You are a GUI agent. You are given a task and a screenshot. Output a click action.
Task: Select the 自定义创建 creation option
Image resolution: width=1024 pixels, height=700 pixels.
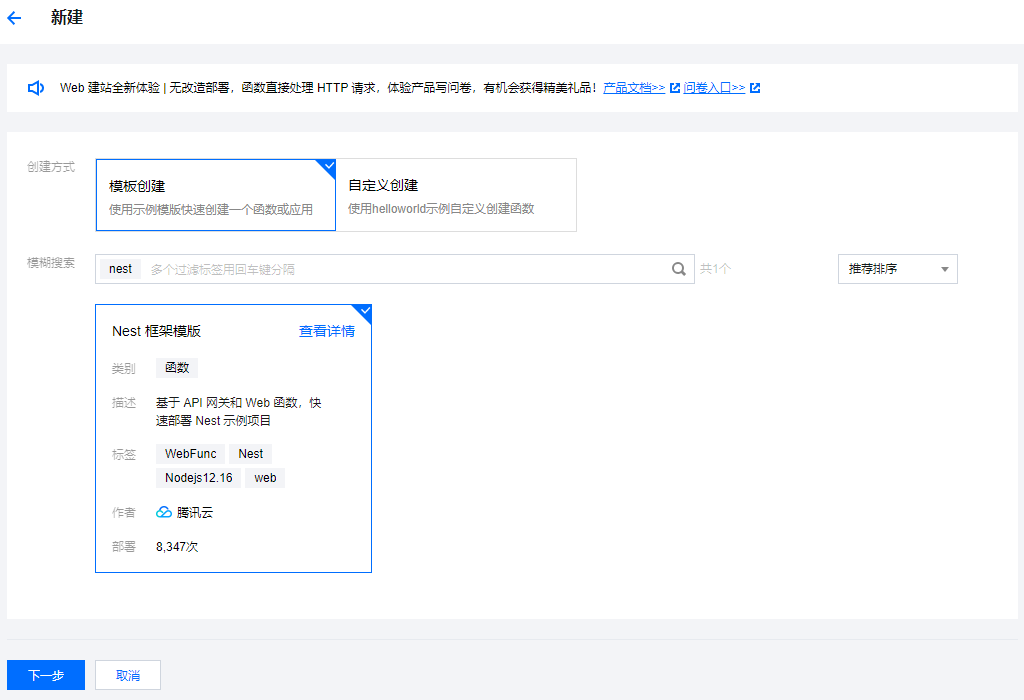click(x=456, y=195)
